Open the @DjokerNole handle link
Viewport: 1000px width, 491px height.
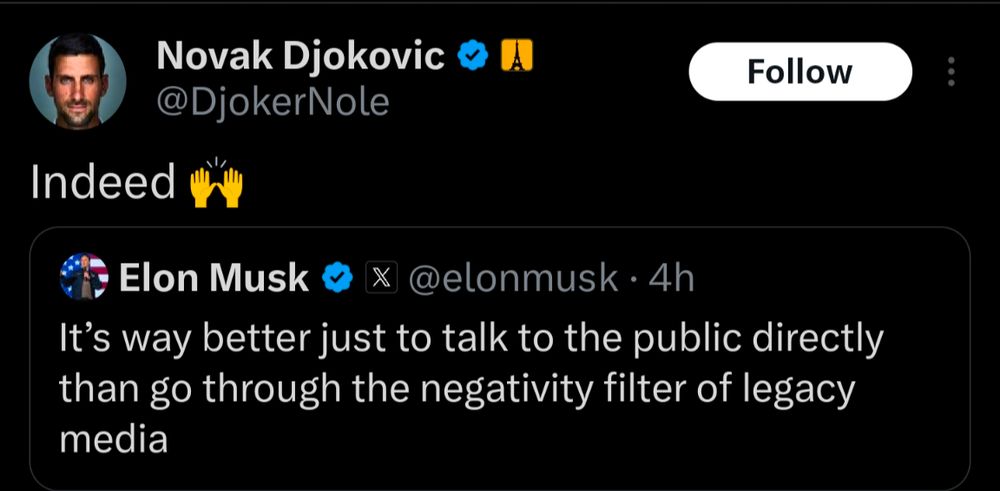272,101
